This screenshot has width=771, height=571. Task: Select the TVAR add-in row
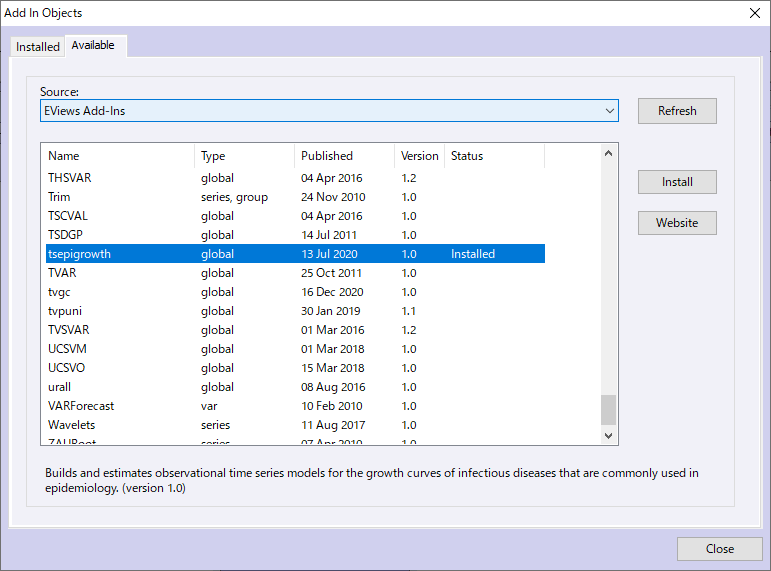295,273
